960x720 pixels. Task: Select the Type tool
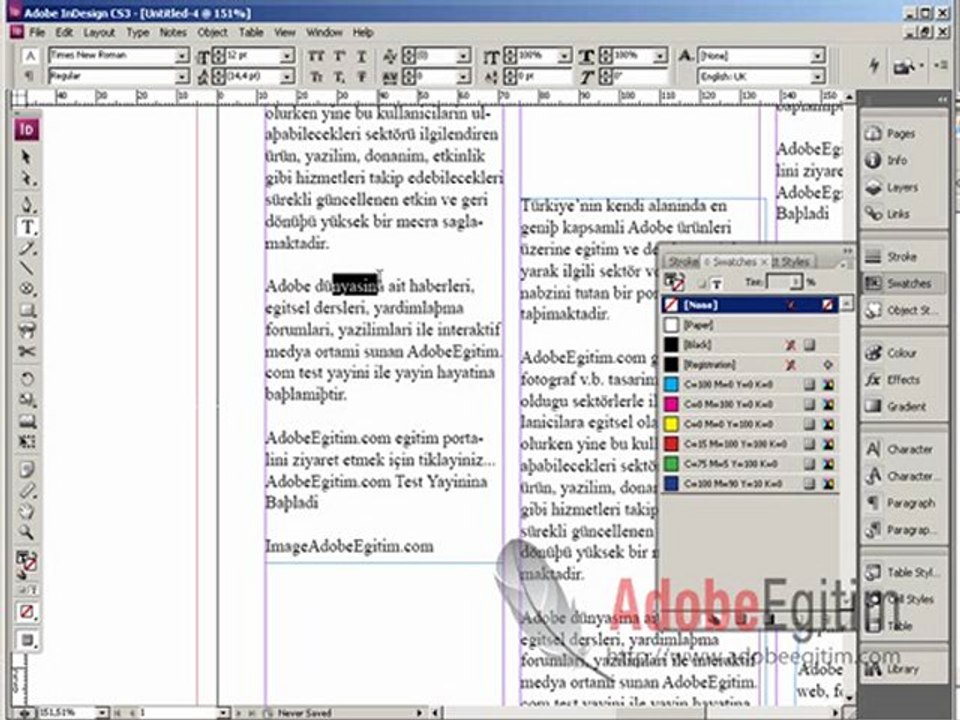(28, 227)
